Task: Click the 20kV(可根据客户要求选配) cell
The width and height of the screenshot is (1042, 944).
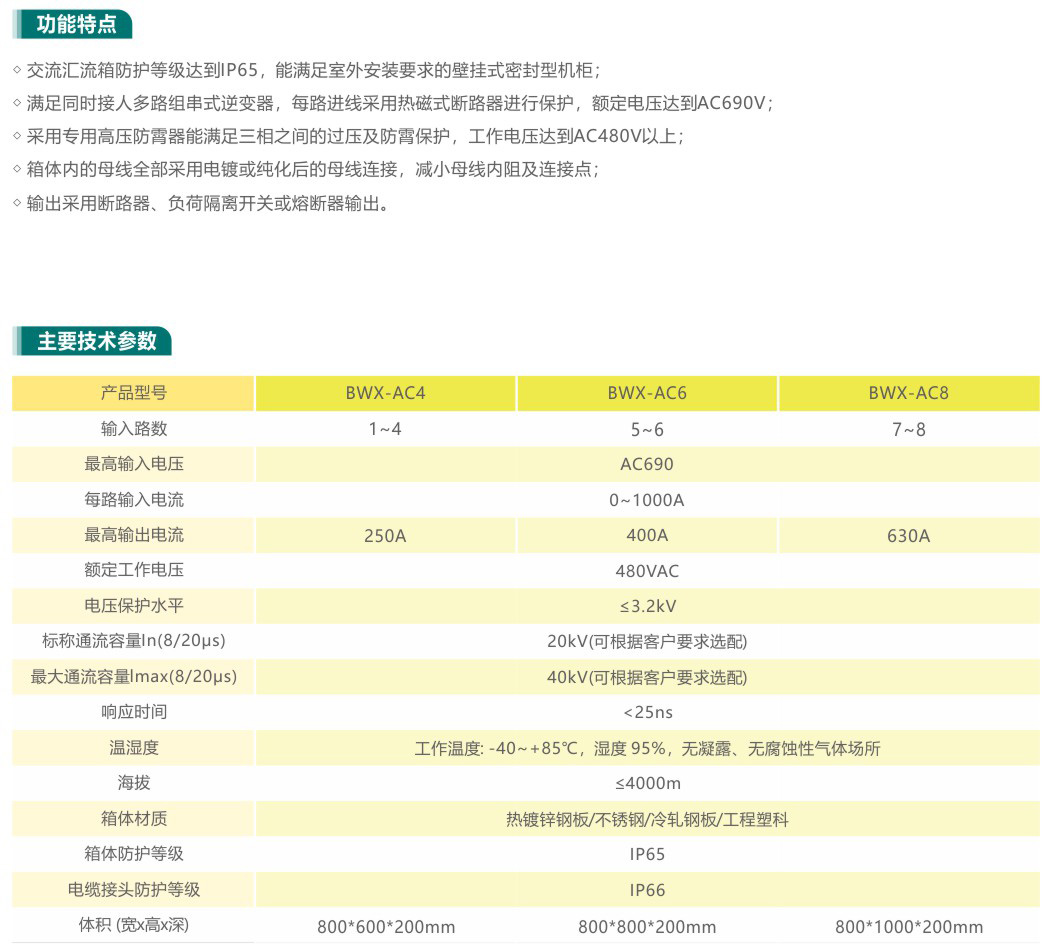Action: [647, 641]
